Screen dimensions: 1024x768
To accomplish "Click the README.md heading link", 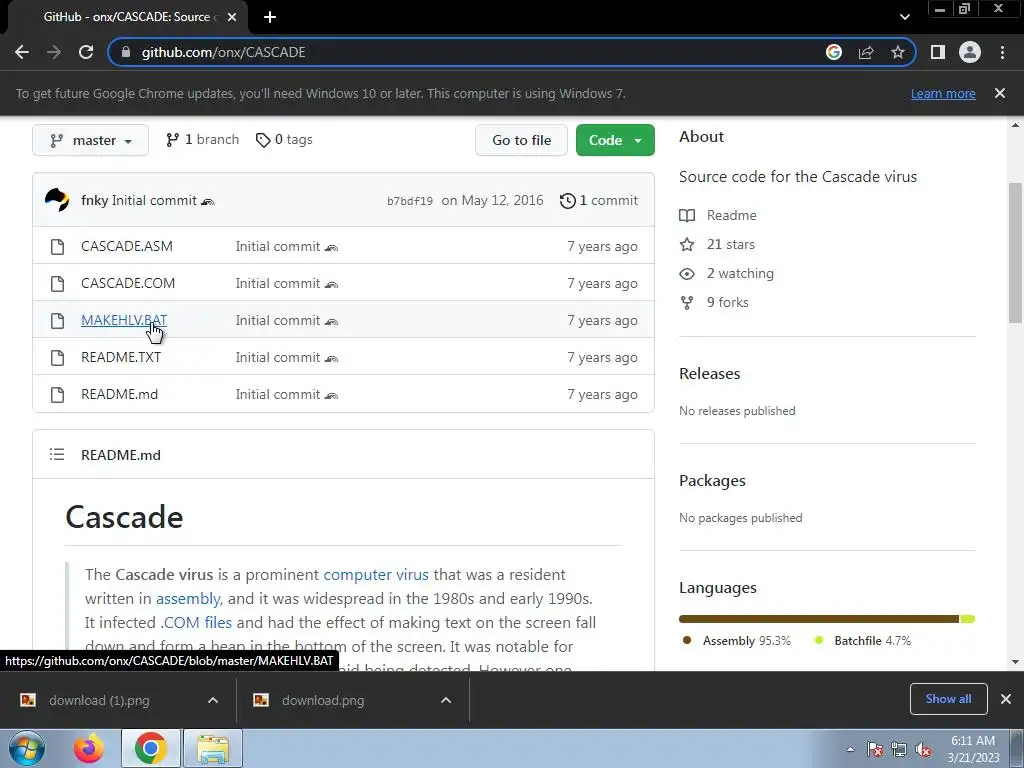I will pyautogui.click(x=121, y=455).
